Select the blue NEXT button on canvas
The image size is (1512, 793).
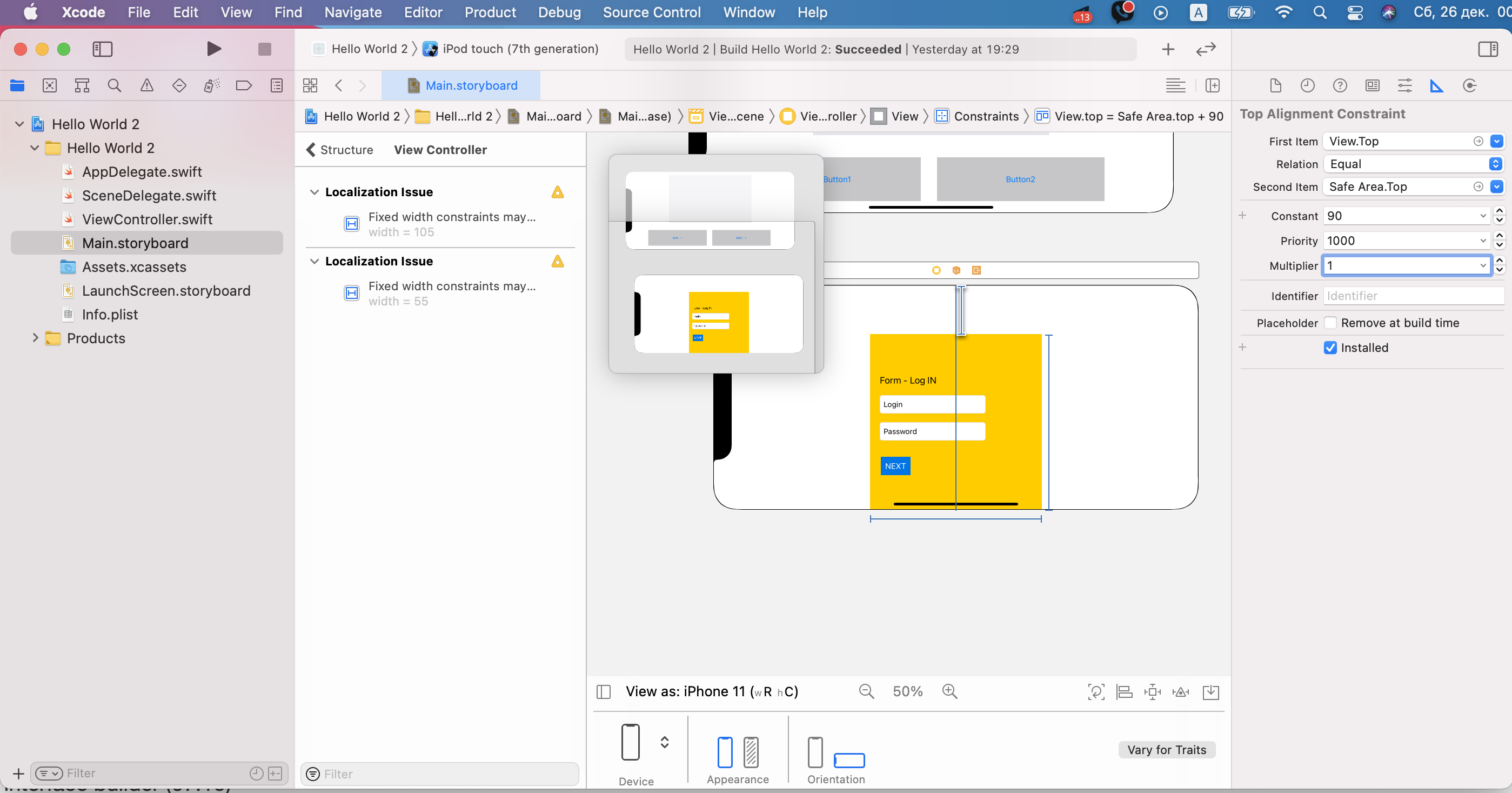(895, 466)
